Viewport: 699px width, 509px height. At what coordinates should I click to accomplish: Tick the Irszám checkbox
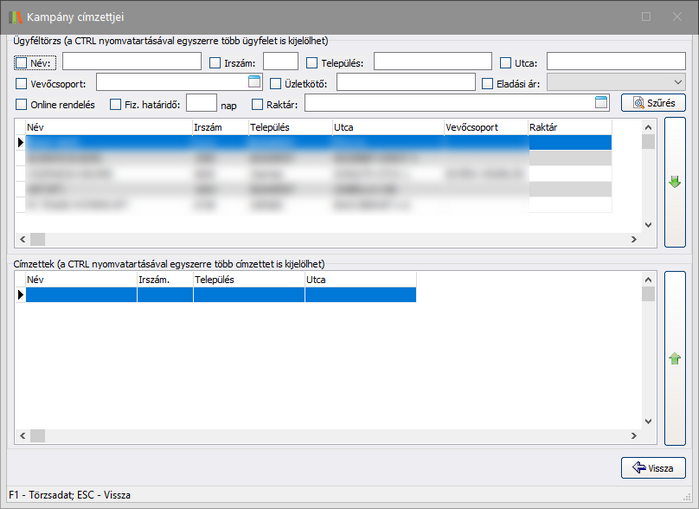(x=215, y=63)
